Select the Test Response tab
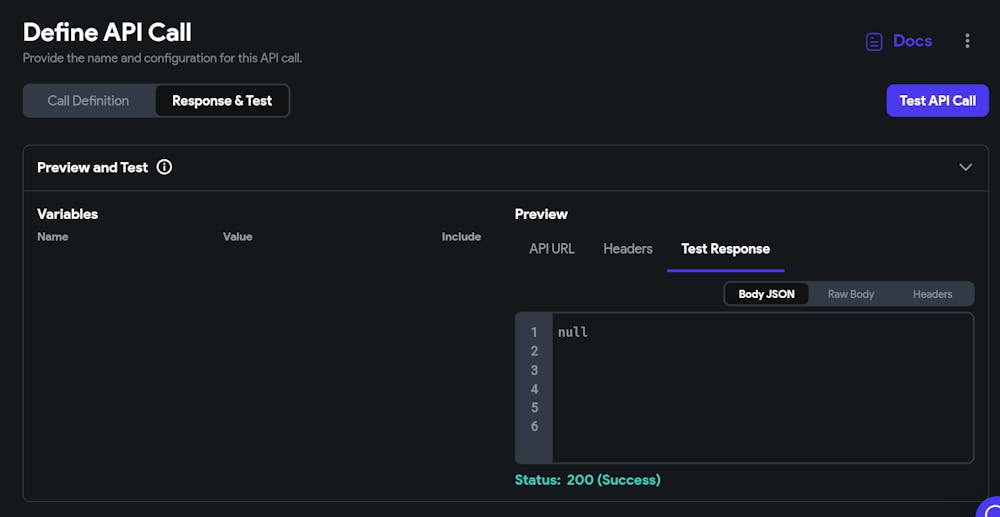 [x=725, y=248]
